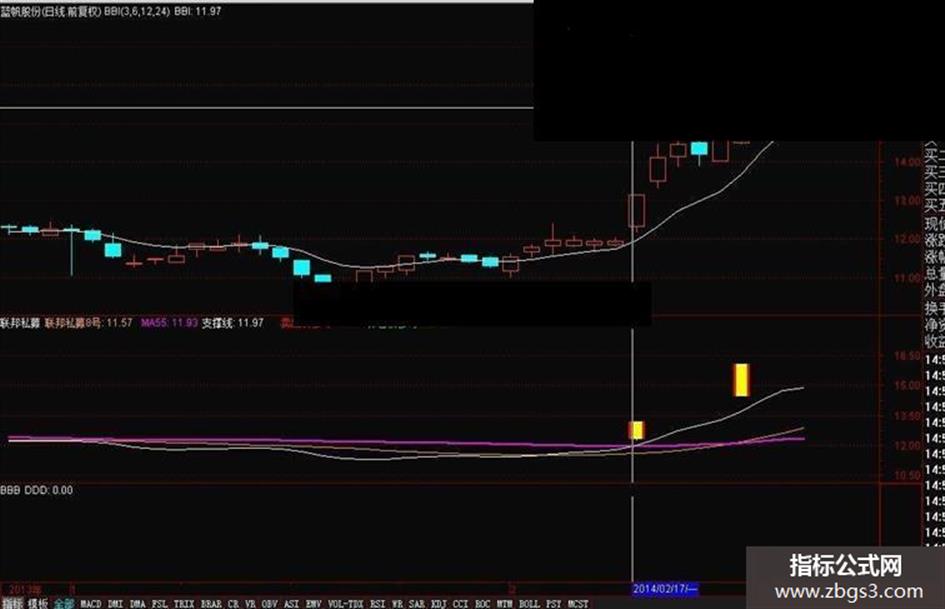Click the MA55: 11.93 label
Viewport: 945px width, 609px height.
coord(169,323)
